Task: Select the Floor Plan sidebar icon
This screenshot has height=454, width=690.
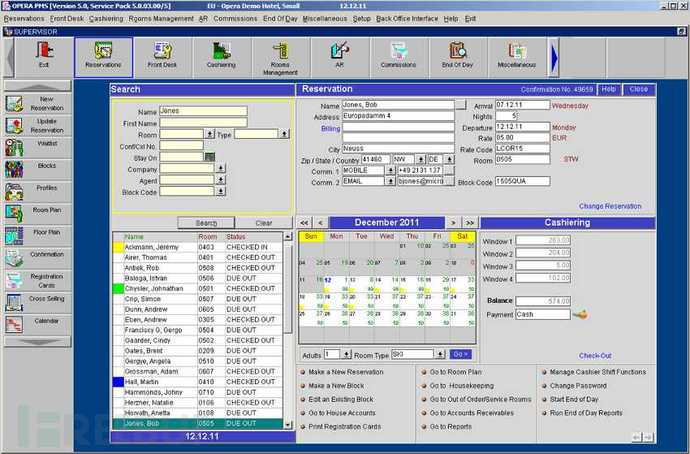Action: pos(38,235)
